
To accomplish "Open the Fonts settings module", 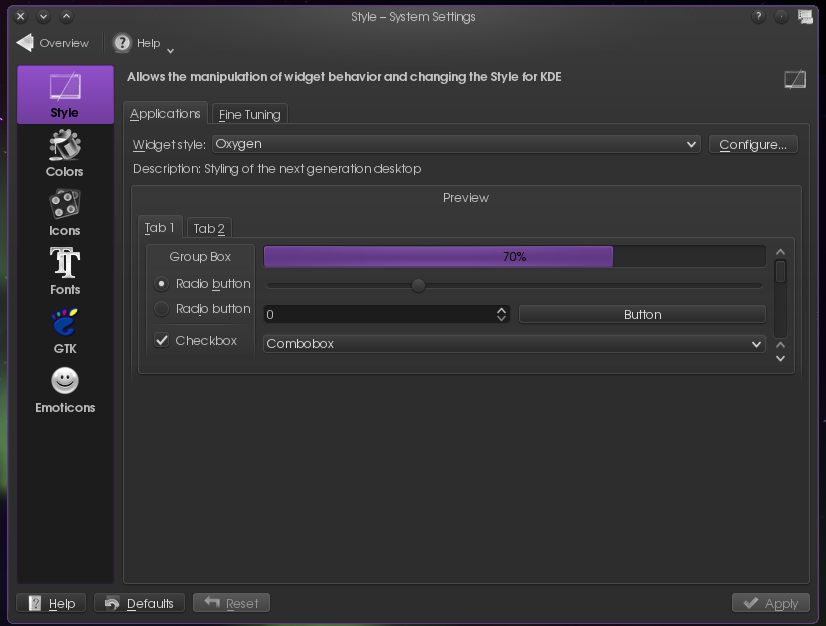I will (65, 271).
